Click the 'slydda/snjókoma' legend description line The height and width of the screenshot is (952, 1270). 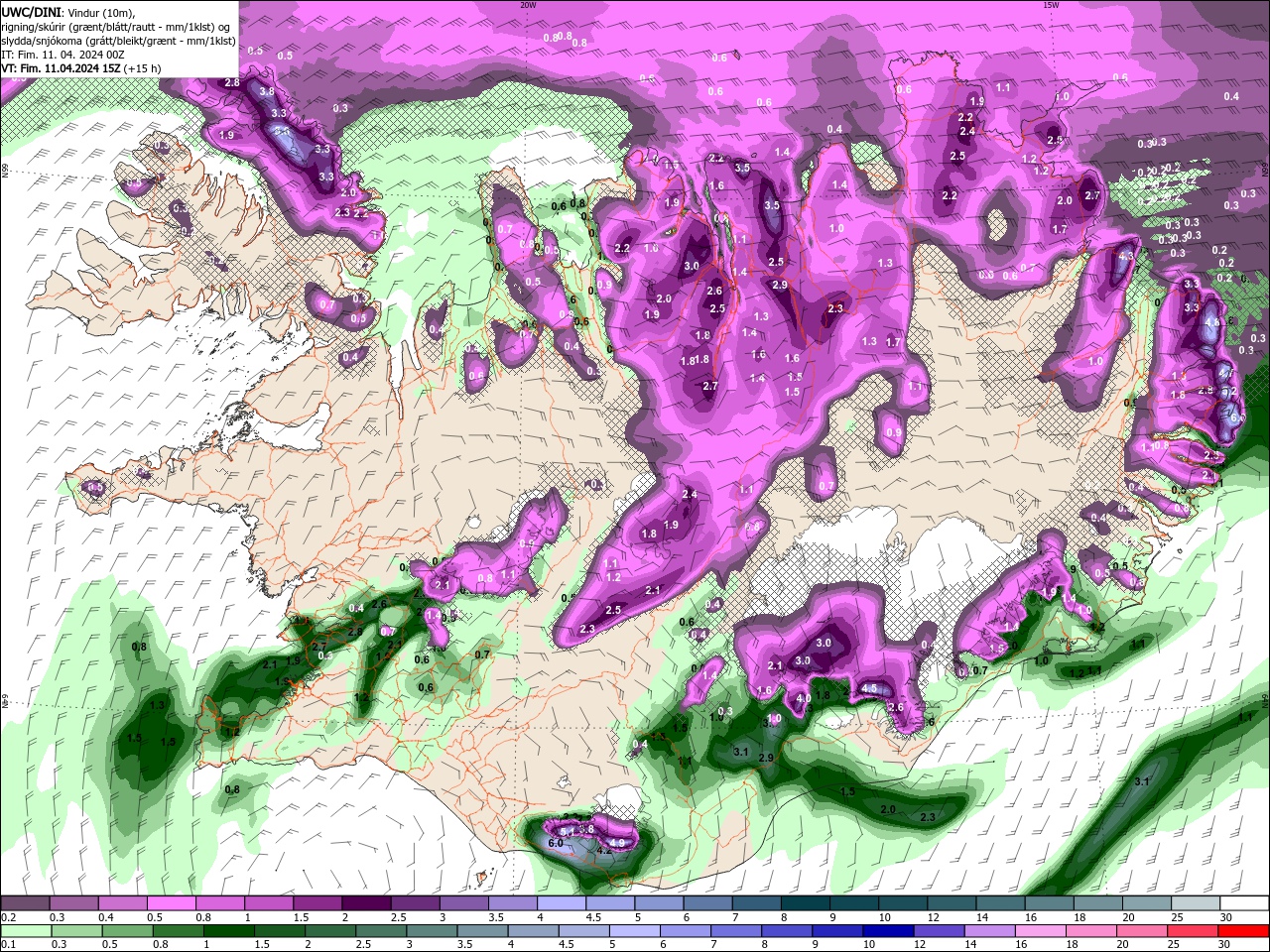click(x=118, y=41)
